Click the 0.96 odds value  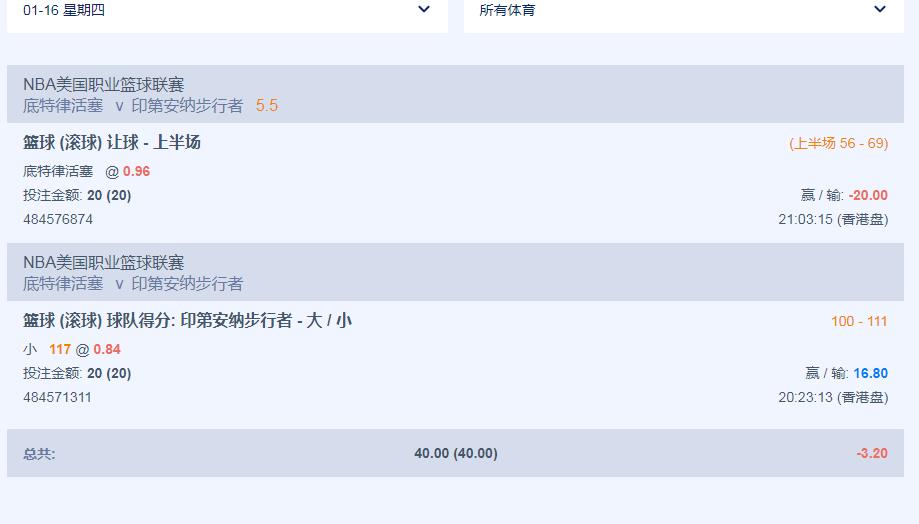pyautogui.click(x=137, y=171)
